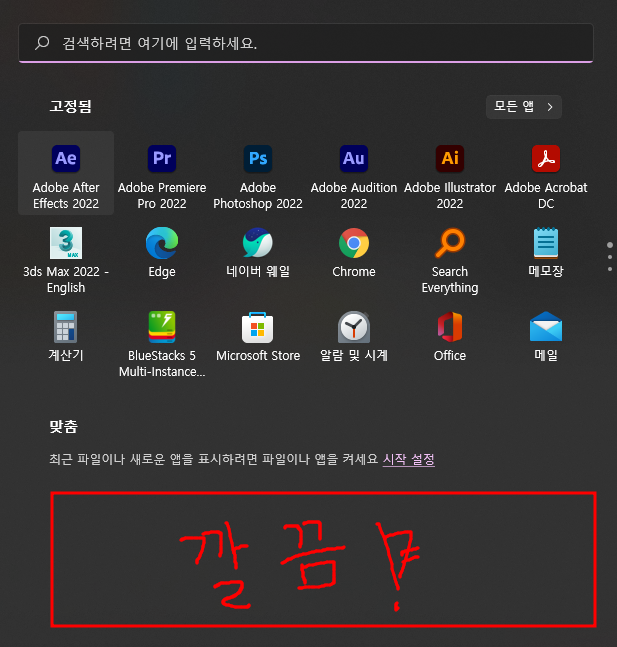Click the 맞춤 section heading
Viewport: 617px width, 647px height.
[x=63, y=426]
